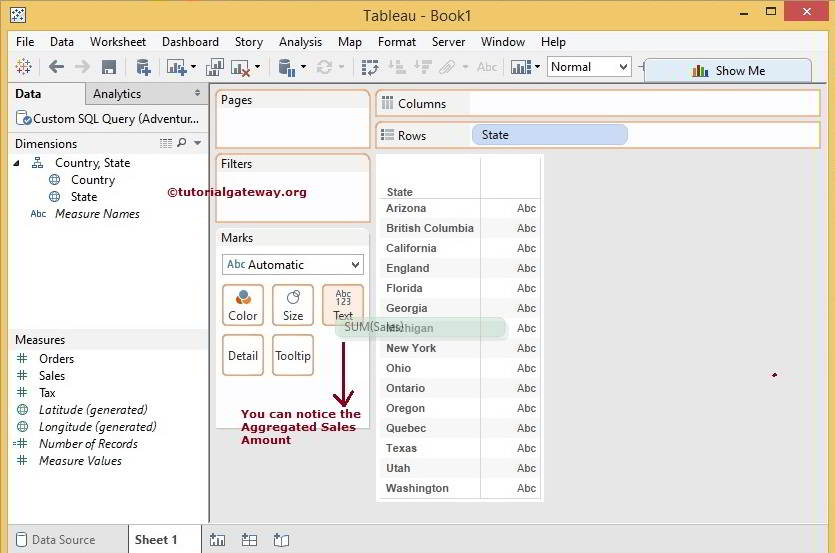Select the State pill on Rows shelf
This screenshot has height=553, width=835.
point(549,135)
